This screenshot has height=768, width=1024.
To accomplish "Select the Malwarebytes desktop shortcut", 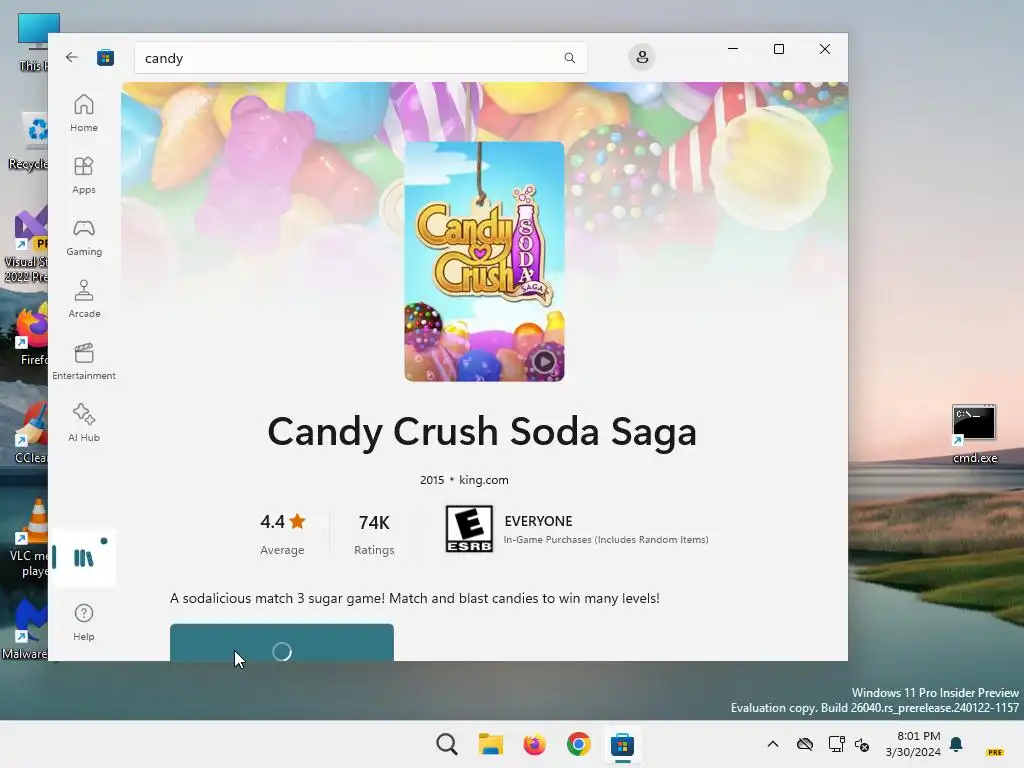I will 25,630.
